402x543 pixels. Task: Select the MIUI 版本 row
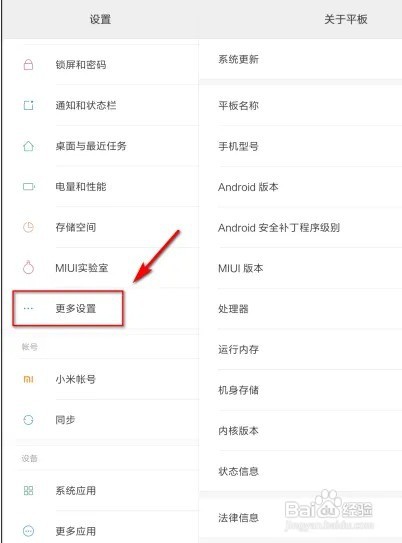click(301, 268)
